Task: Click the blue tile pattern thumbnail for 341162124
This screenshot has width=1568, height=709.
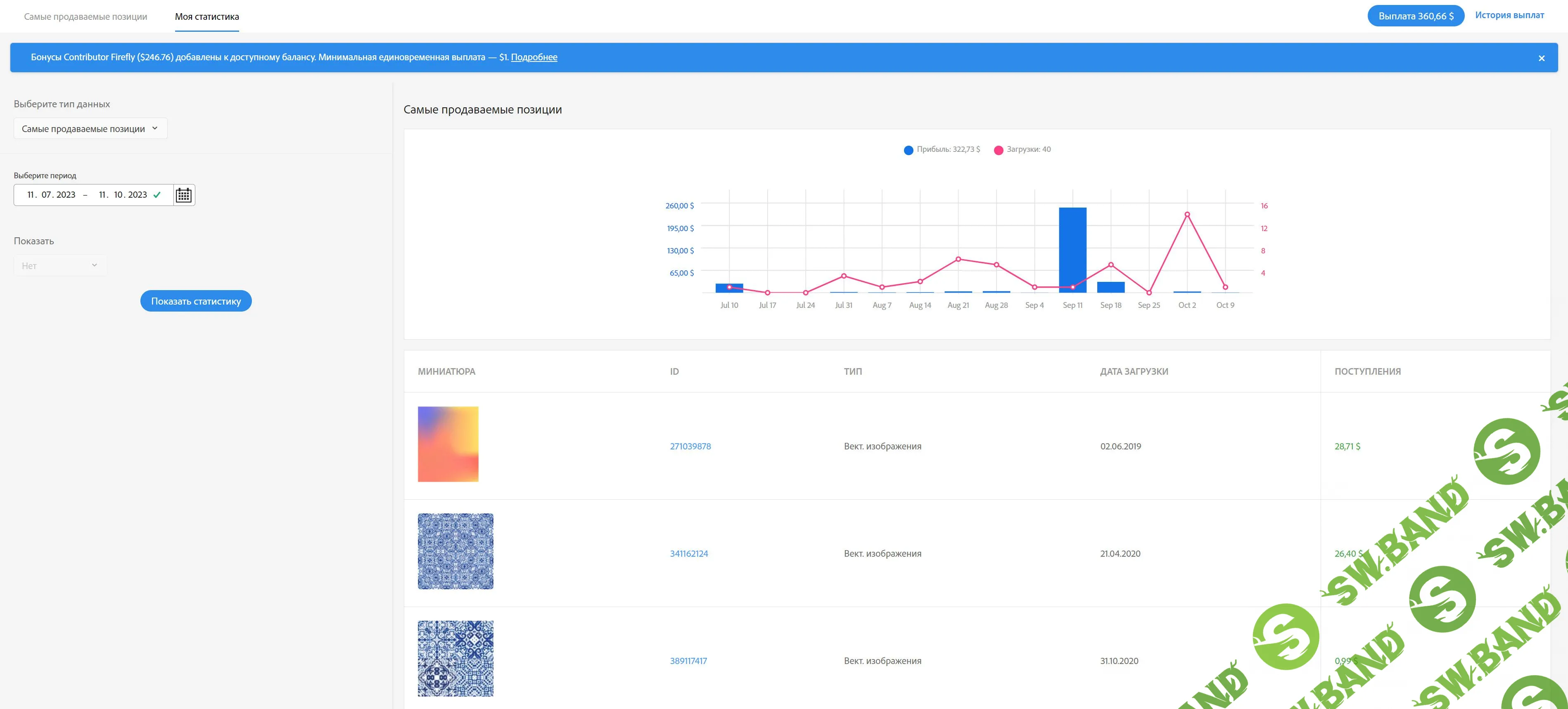Action: pyautogui.click(x=455, y=551)
